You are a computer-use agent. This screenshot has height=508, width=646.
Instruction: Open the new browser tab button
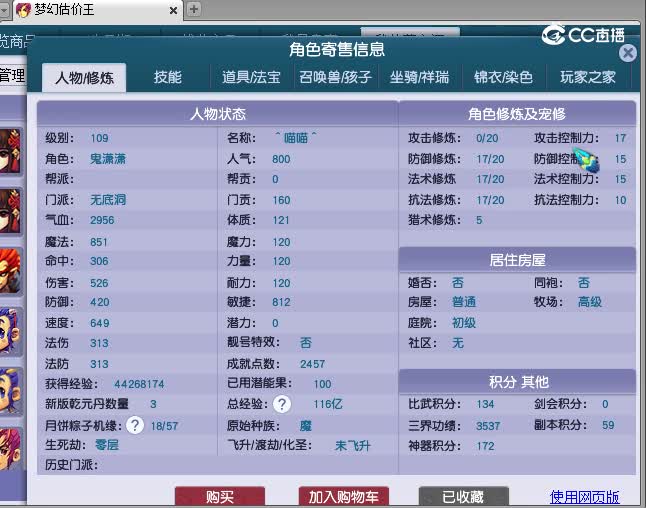tap(194, 9)
